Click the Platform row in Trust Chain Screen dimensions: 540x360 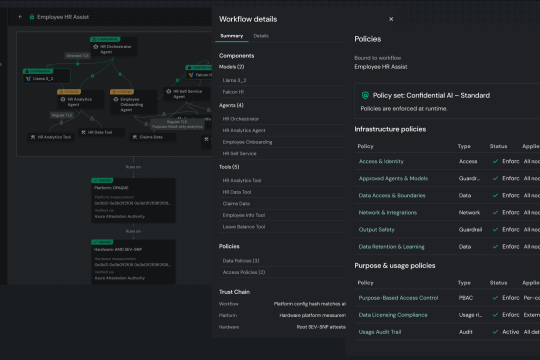point(282,316)
